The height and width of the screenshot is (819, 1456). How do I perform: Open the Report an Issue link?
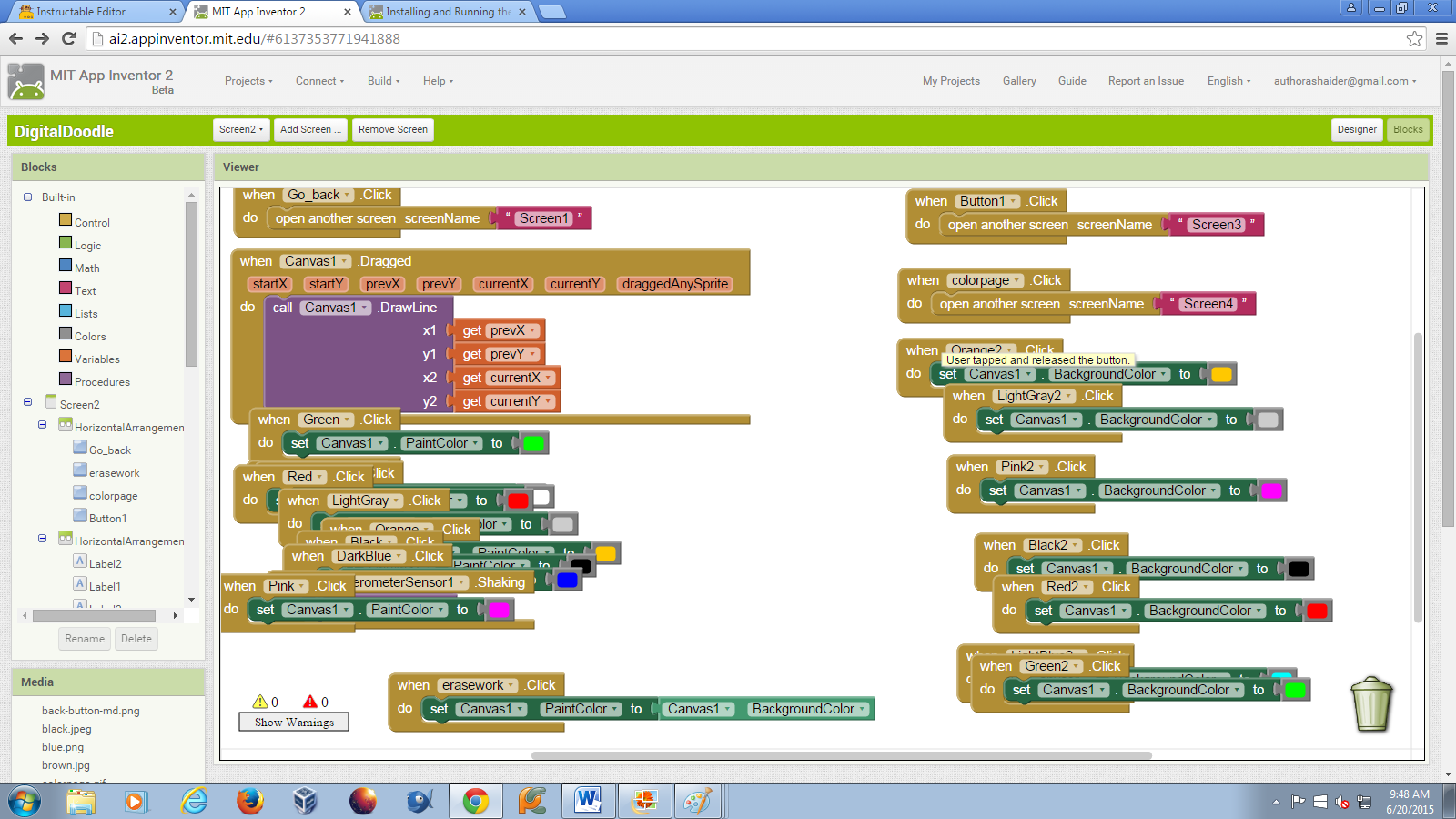[x=1146, y=81]
